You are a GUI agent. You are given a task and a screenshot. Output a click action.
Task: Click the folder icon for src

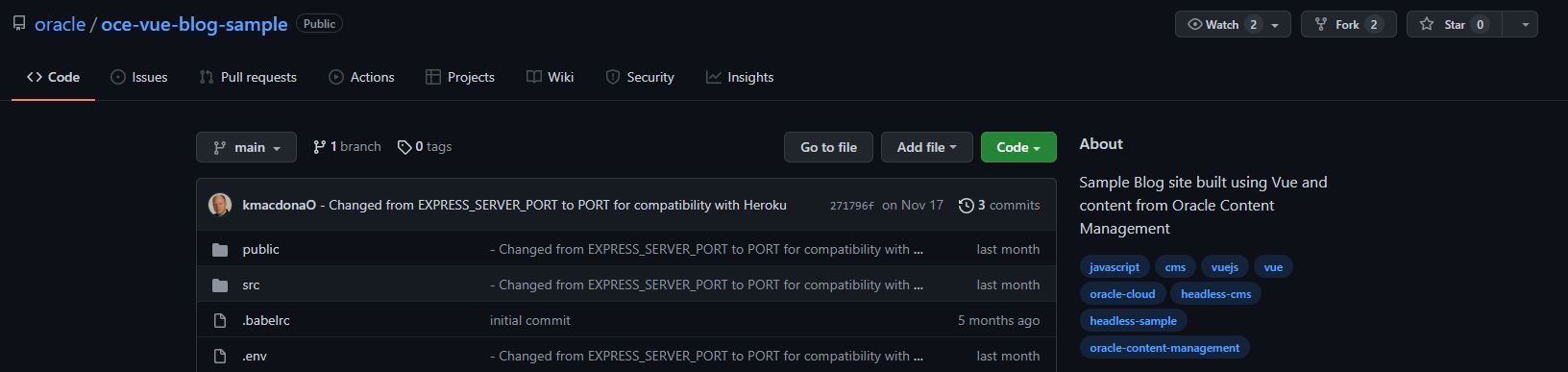tap(220, 285)
